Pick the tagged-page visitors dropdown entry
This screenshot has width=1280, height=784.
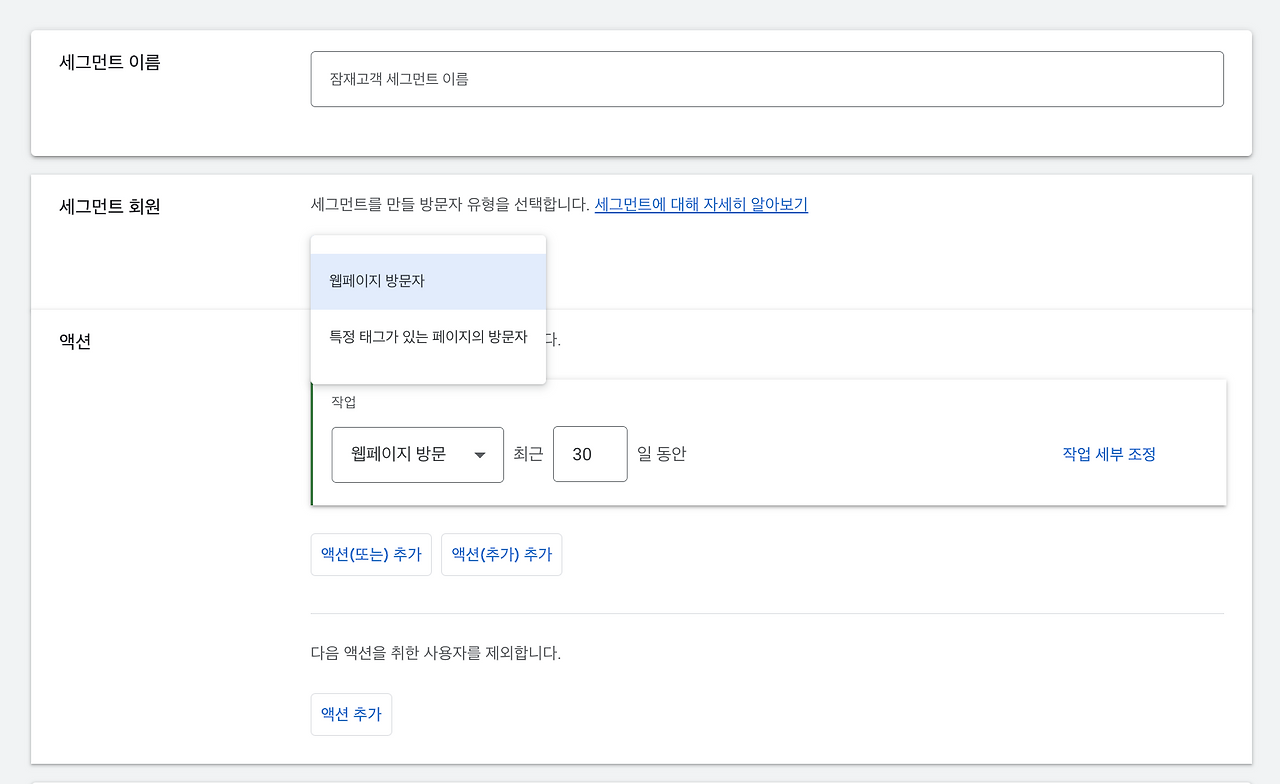point(428,337)
